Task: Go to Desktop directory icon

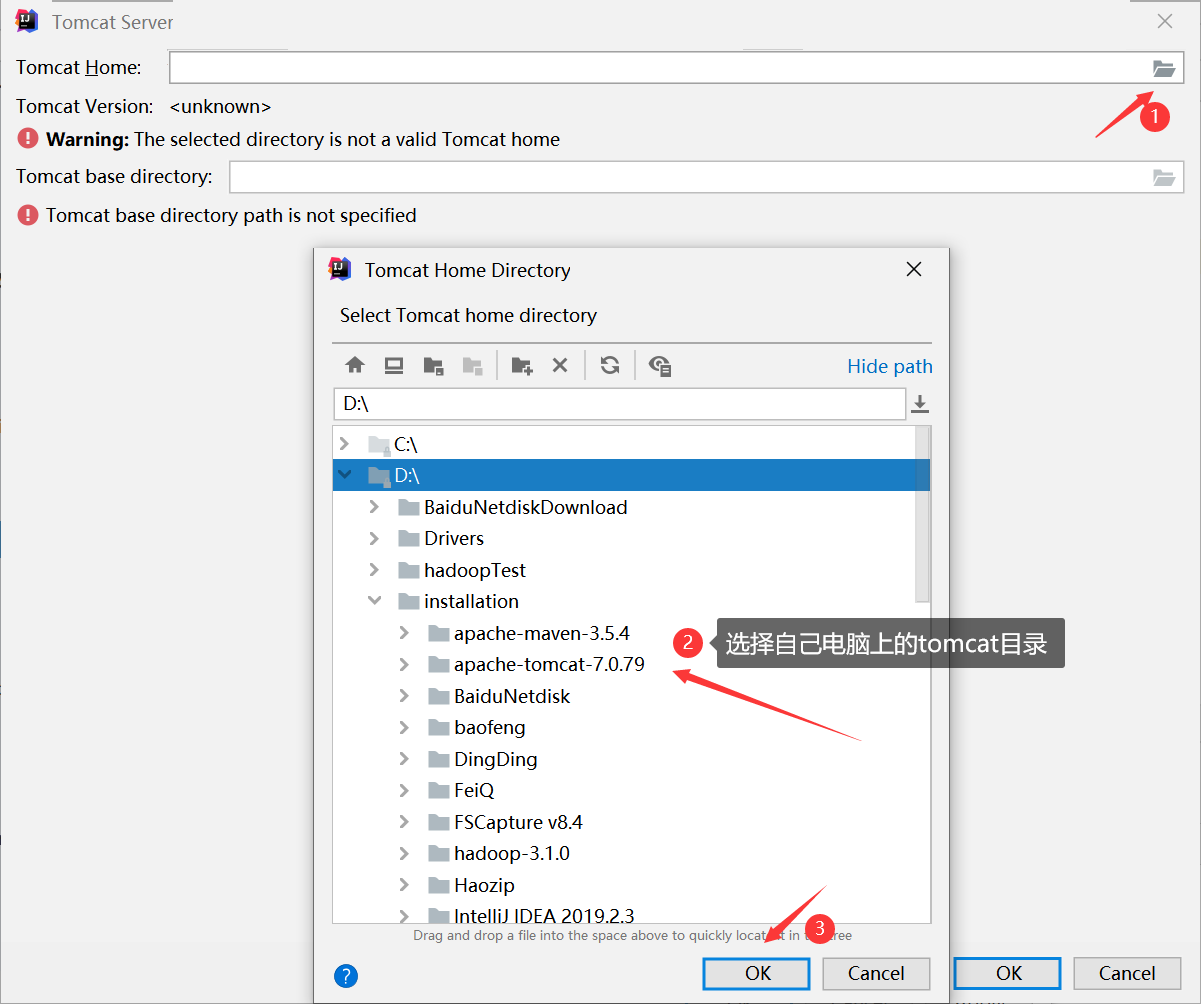Action: pos(394,365)
